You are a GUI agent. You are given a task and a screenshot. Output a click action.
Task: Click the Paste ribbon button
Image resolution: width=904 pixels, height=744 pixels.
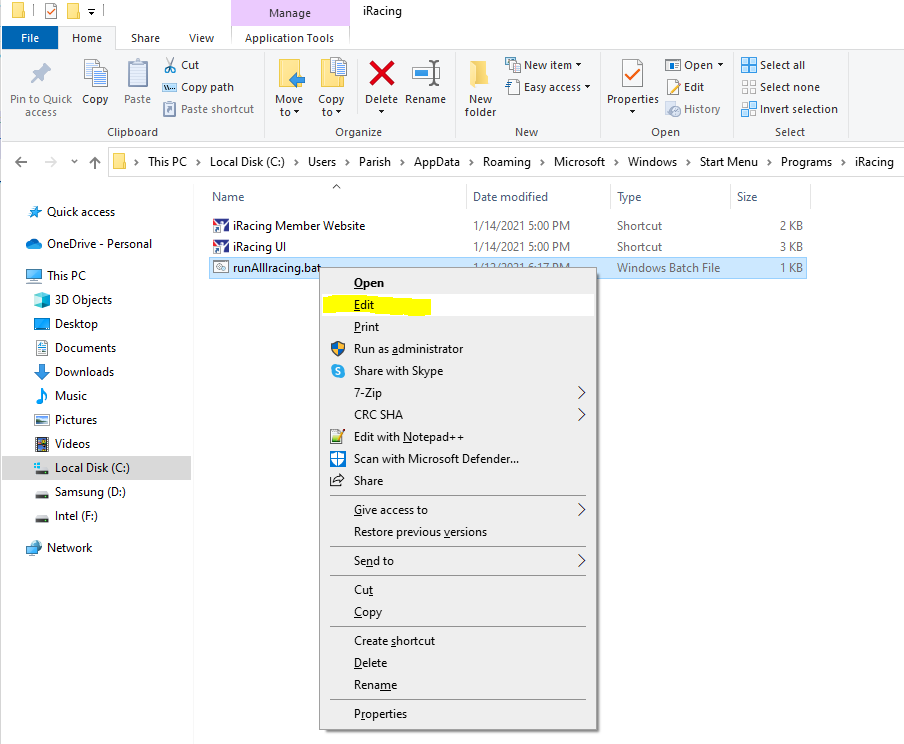[137, 82]
